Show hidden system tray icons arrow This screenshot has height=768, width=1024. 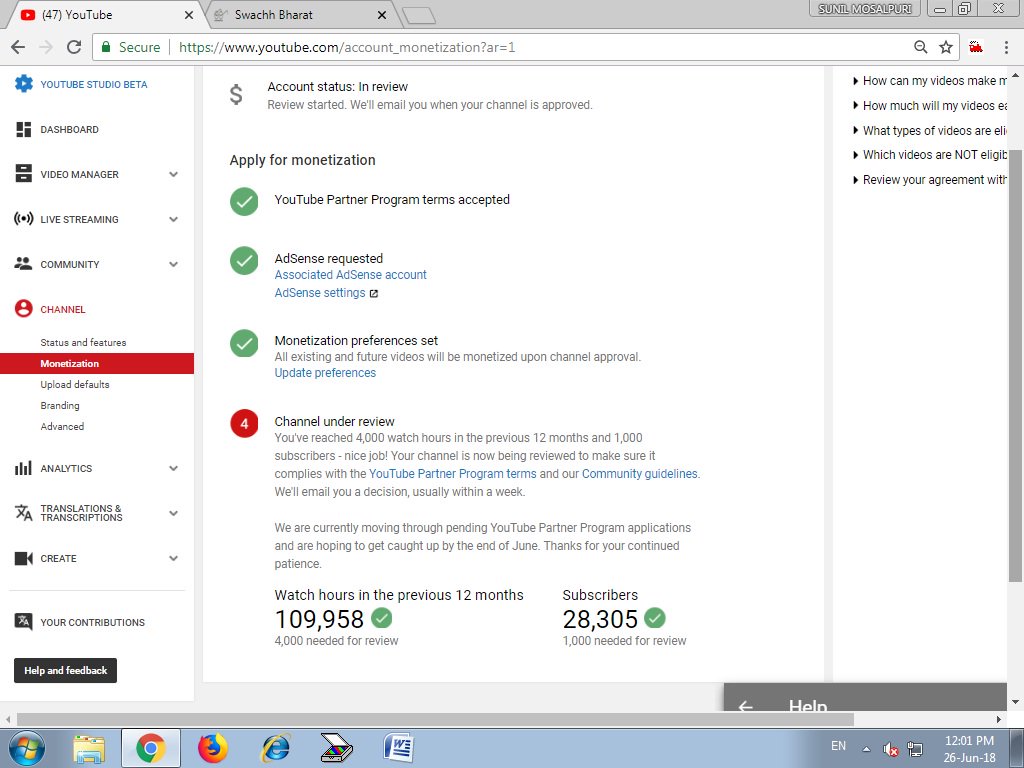[x=867, y=749]
